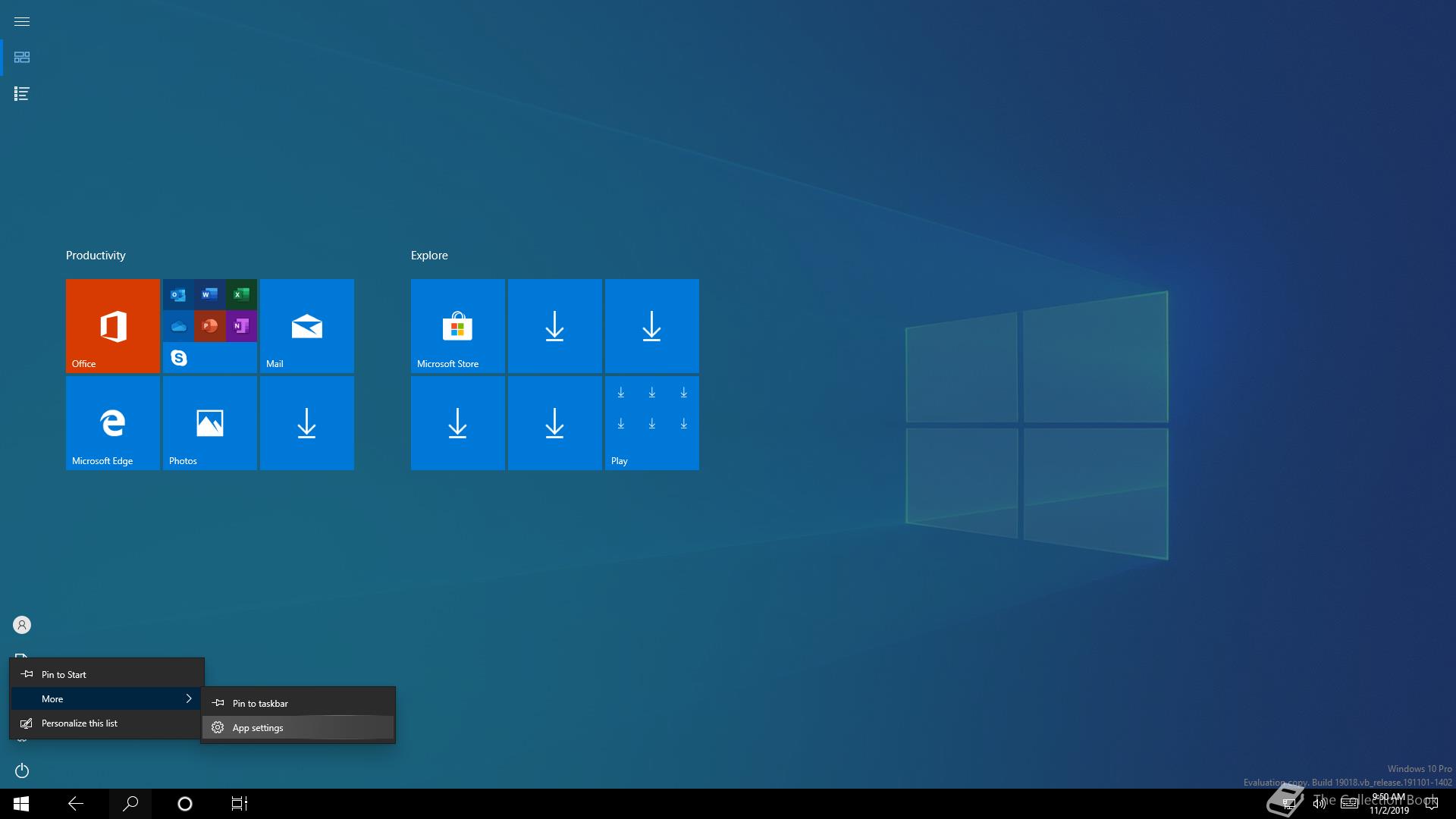Click the download tile in Productivity group
1456x819 pixels.
tap(307, 423)
